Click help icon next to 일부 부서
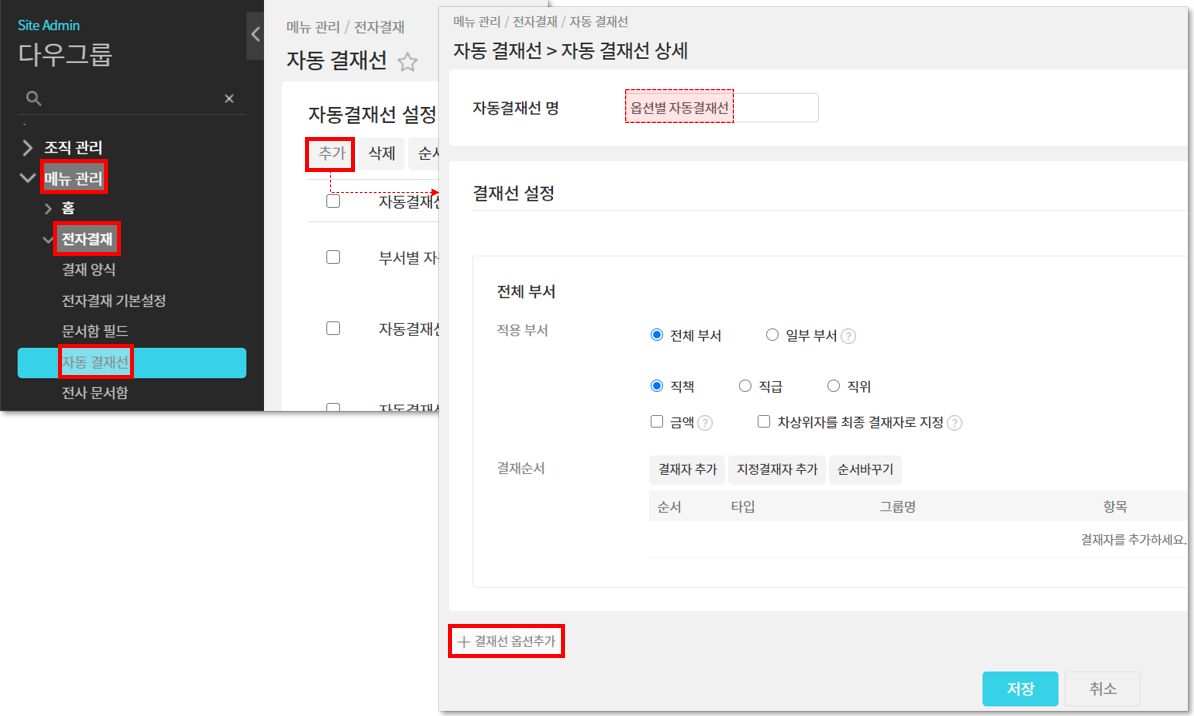The width and height of the screenshot is (1194, 716). coord(848,336)
